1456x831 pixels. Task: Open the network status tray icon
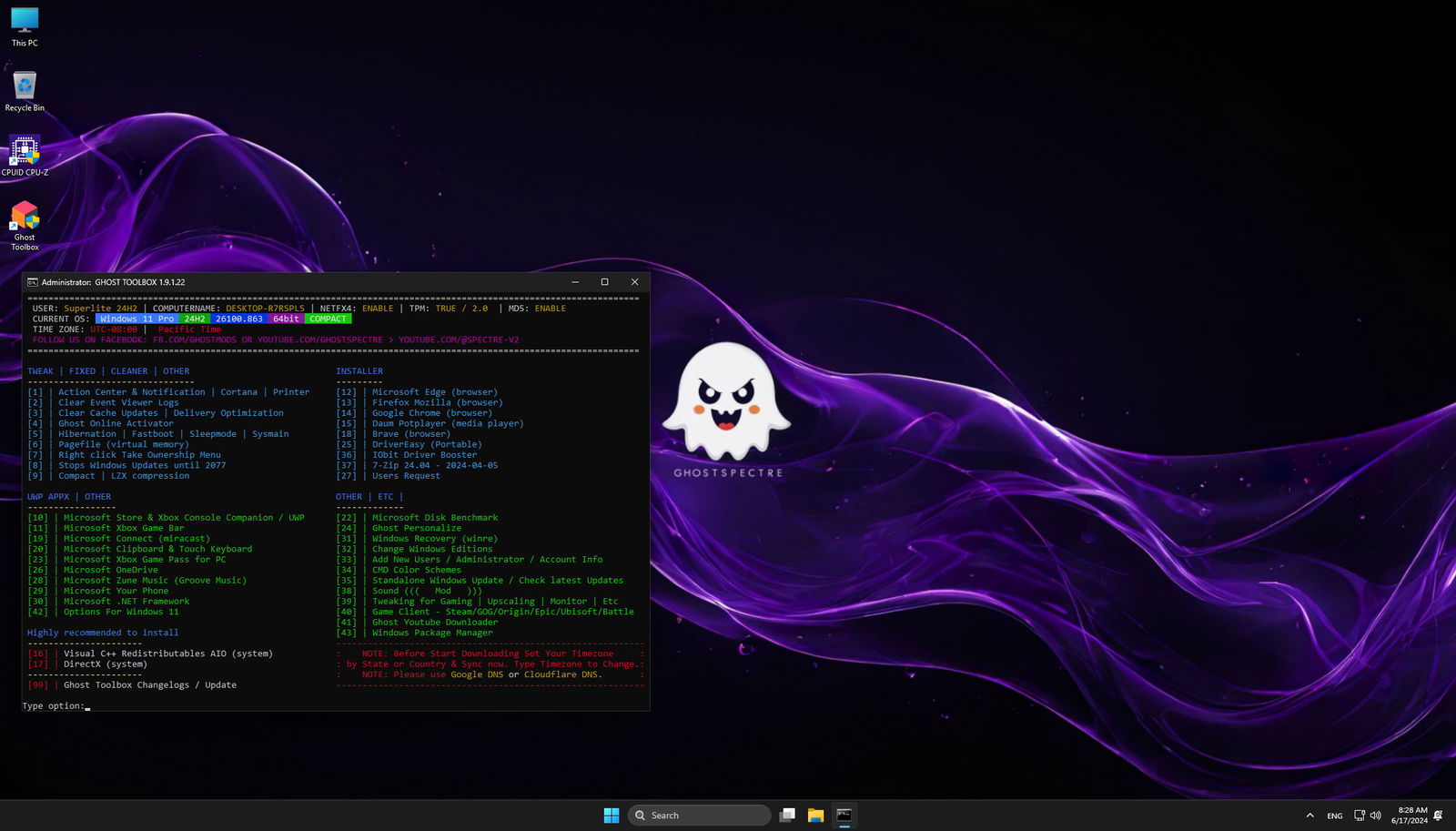pyautogui.click(x=1360, y=816)
